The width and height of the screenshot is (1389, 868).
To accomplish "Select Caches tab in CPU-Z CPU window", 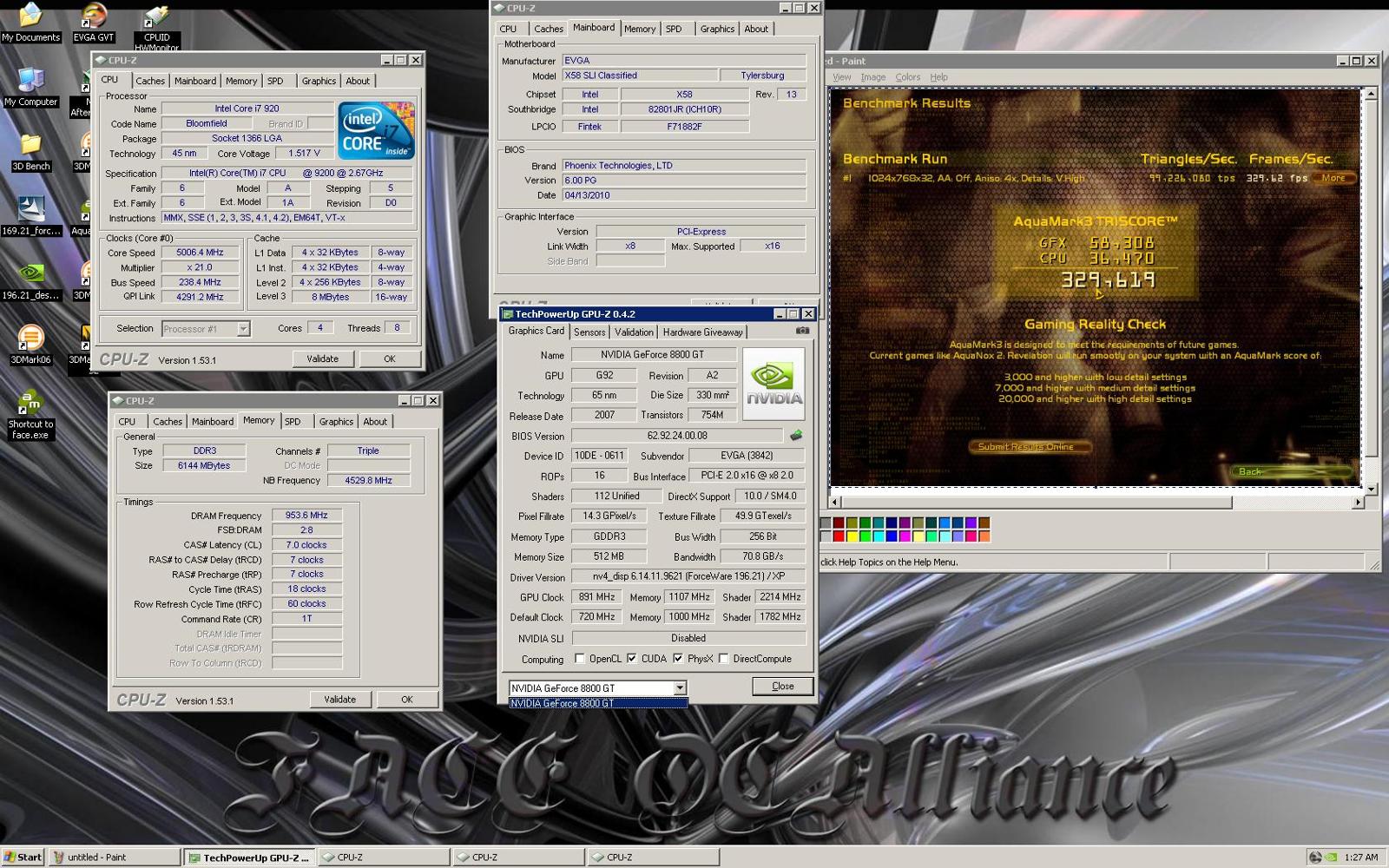I will pyautogui.click(x=150, y=81).
